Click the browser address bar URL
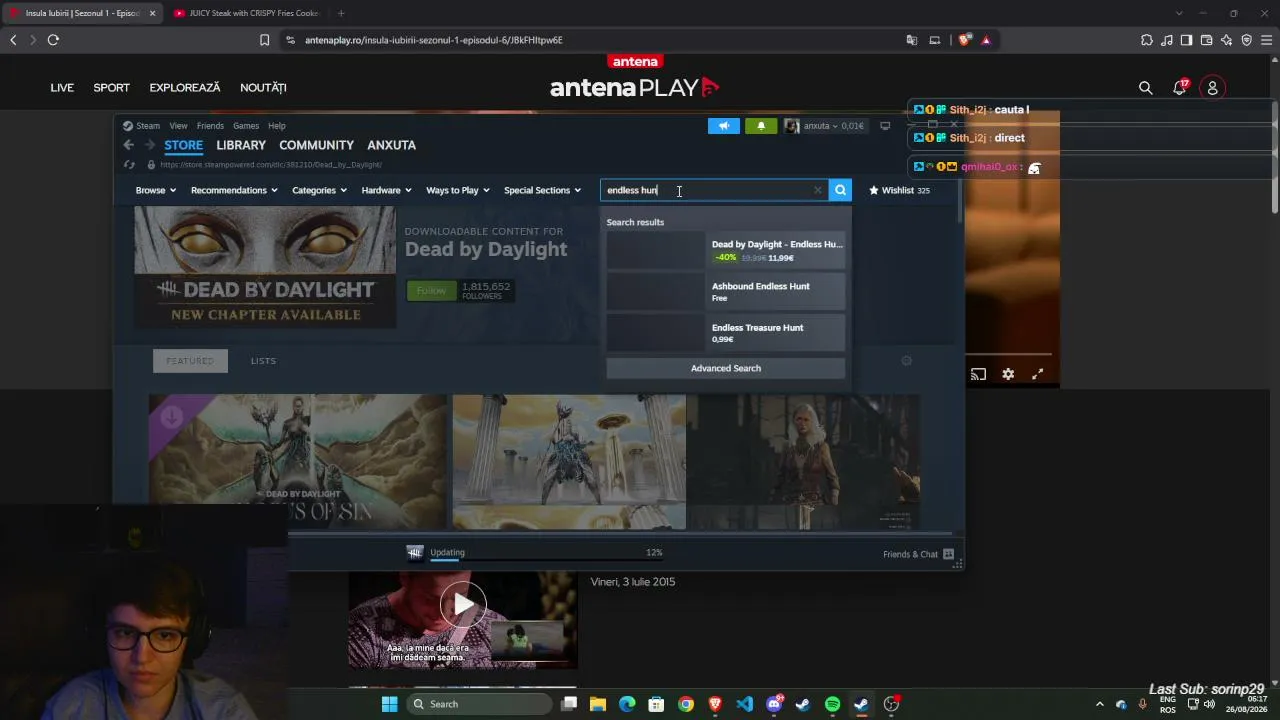 434,40
